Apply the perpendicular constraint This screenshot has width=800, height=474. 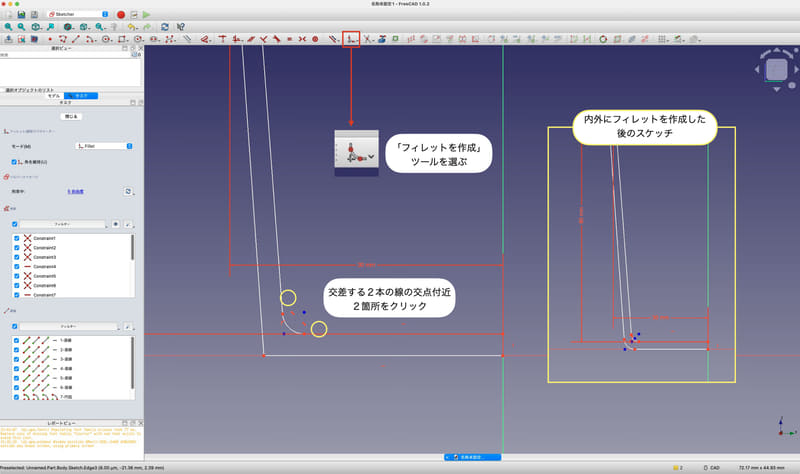pos(263,39)
